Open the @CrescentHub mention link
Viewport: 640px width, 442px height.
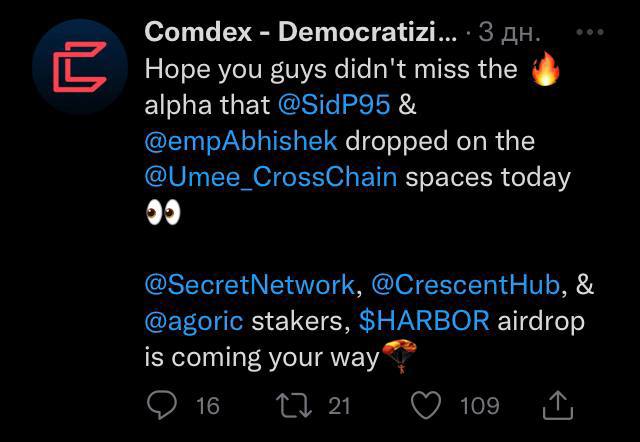tap(465, 284)
